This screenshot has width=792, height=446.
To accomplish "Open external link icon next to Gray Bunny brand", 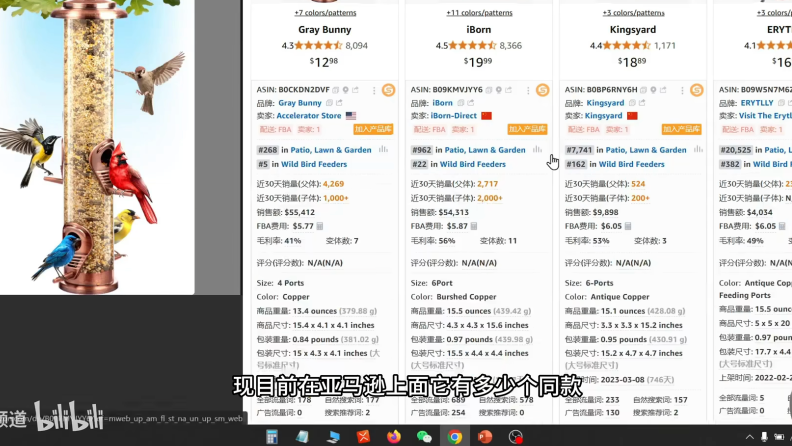I will (339, 103).
